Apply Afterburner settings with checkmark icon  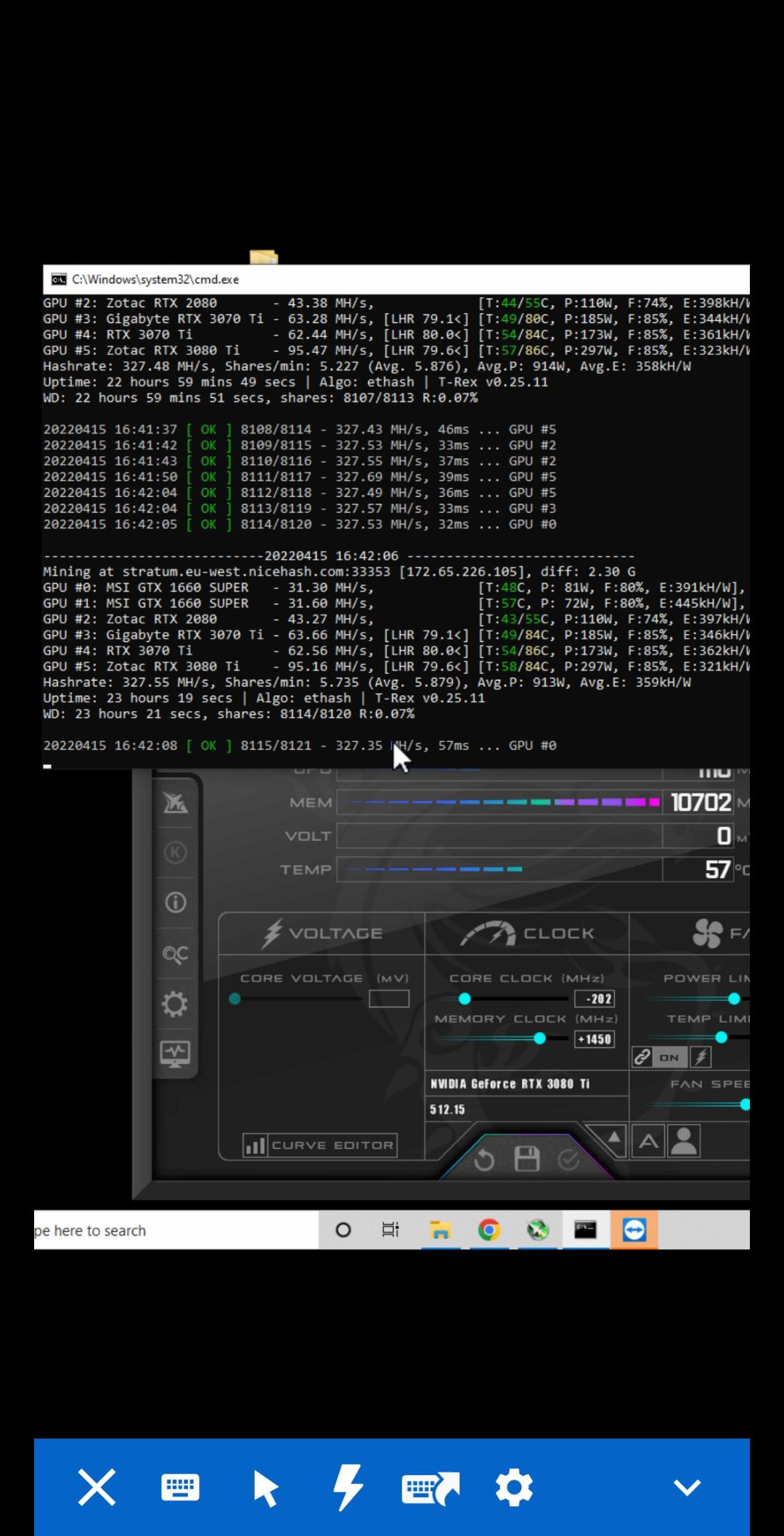(568, 1161)
